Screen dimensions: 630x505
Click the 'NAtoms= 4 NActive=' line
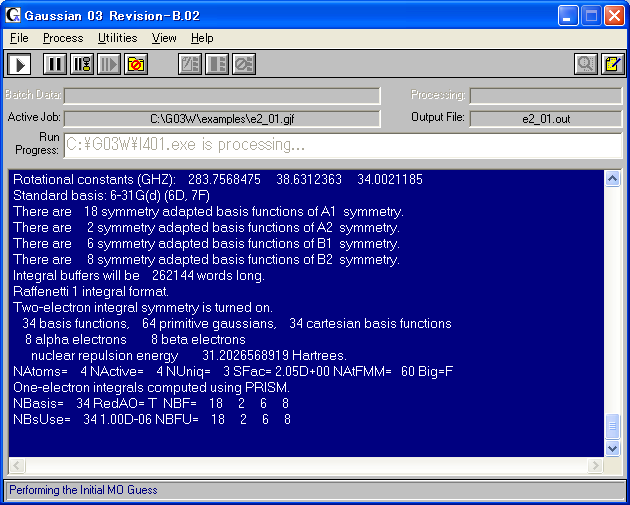[233, 372]
